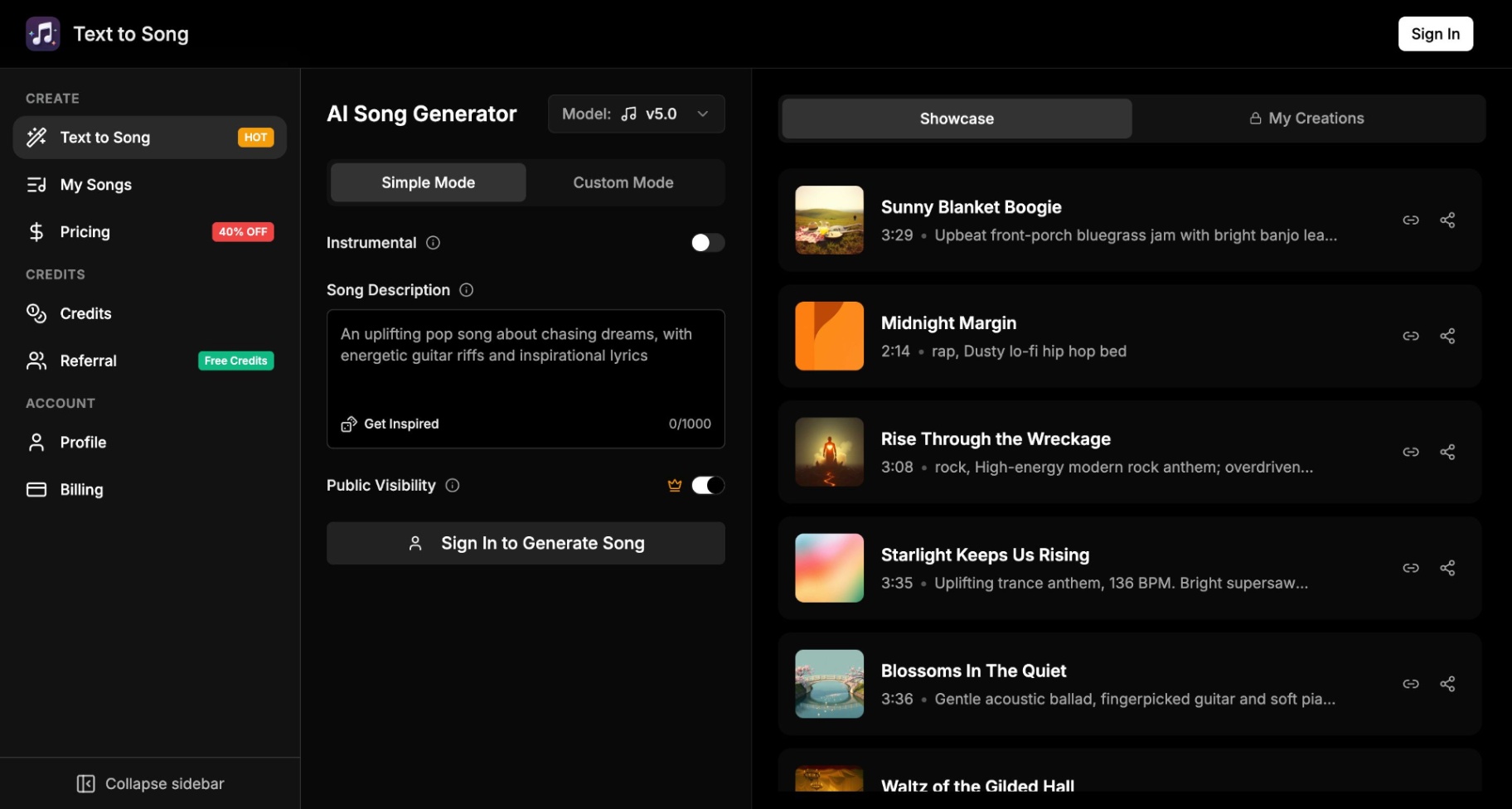Click the Song Description info icon
The height and width of the screenshot is (809, 1512).
(466, 290)
